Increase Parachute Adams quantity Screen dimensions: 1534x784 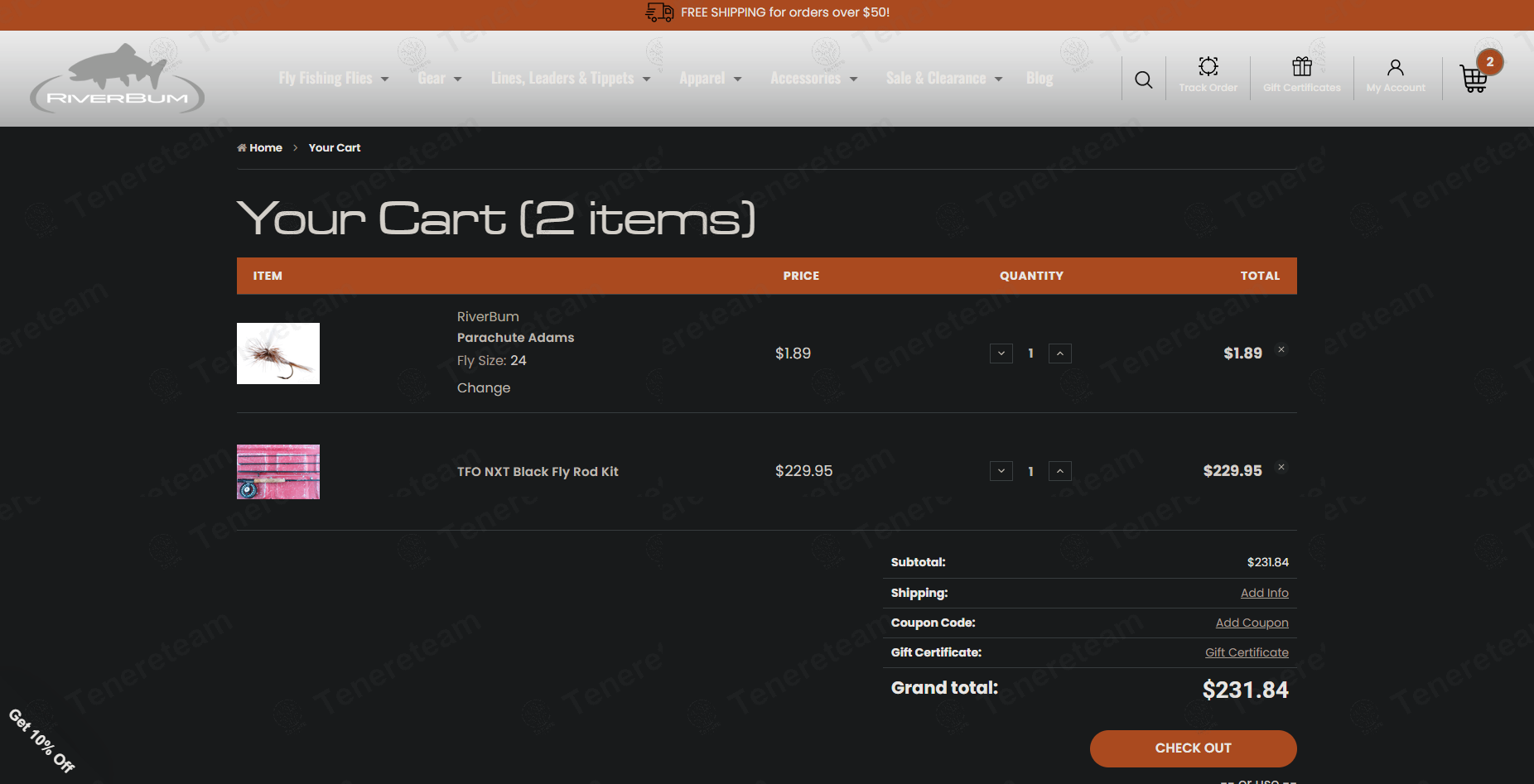click(1060, 354)
